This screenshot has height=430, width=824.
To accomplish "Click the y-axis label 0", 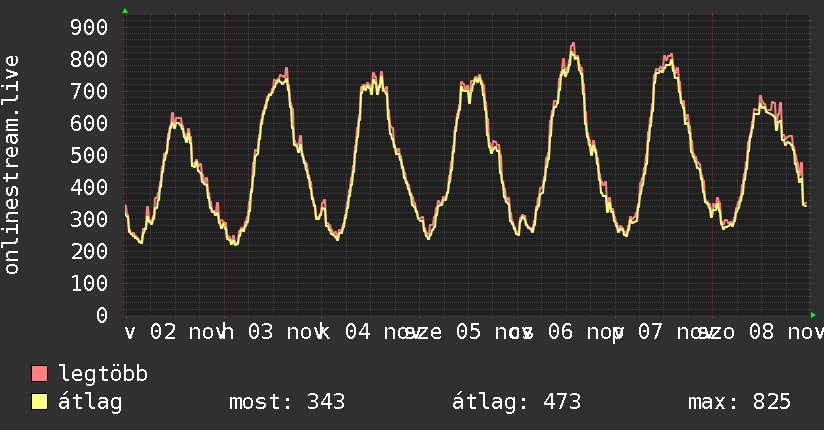I will (102, 315).
